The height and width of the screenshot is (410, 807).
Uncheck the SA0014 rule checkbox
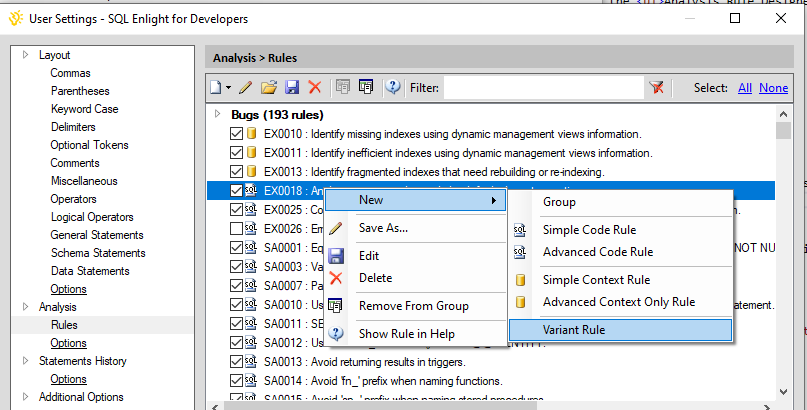click(x=236, y=381)
